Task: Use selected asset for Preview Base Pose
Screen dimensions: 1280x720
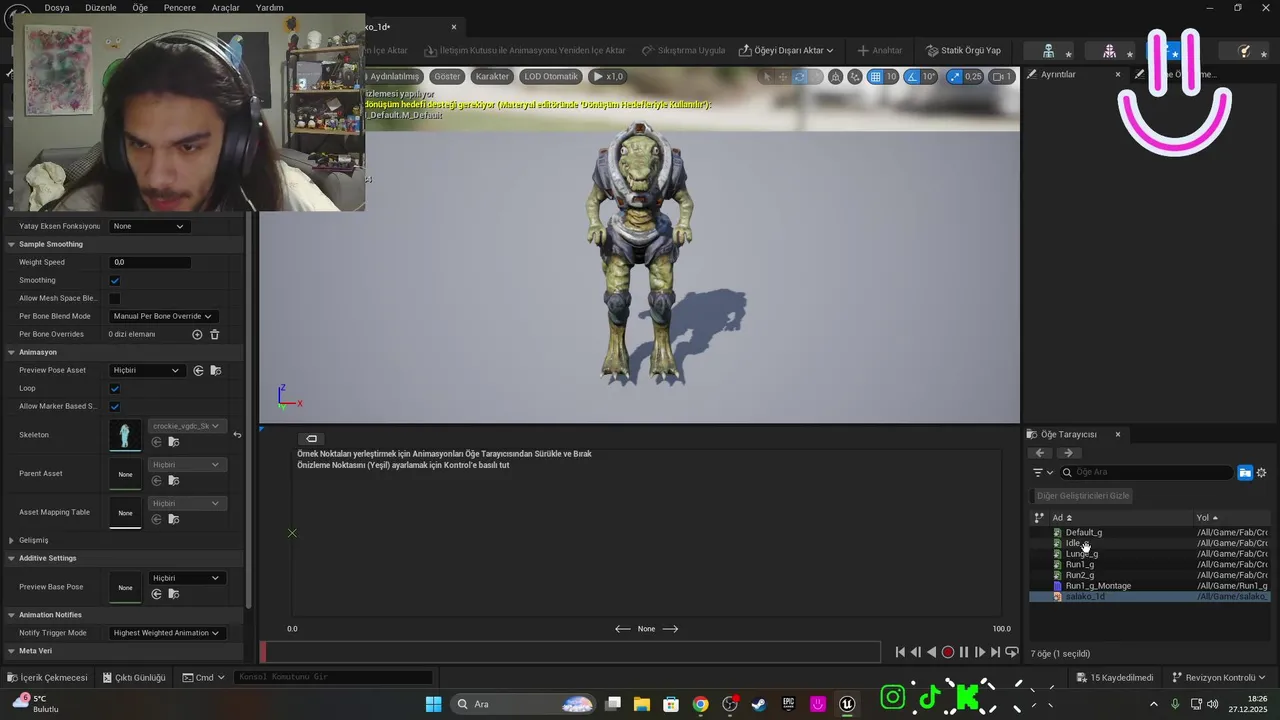Action: pos(156,594)
